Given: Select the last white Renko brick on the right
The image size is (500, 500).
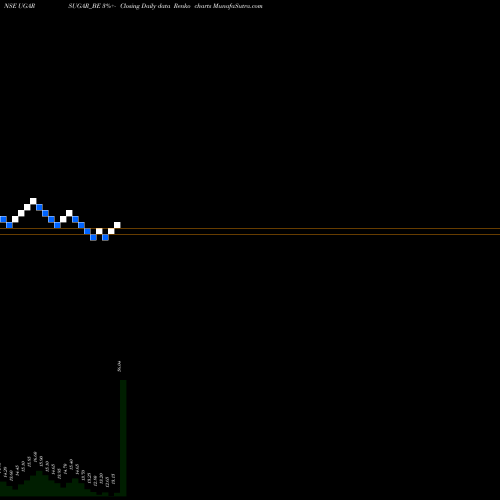Looking at the screenshot, I should [x=117, y=225].
